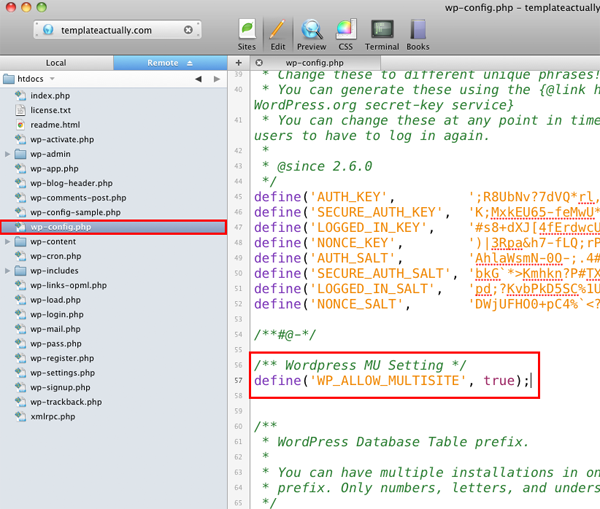600x509 pixels.
Task: Click the index.php file icon
Action: [20, 96]
